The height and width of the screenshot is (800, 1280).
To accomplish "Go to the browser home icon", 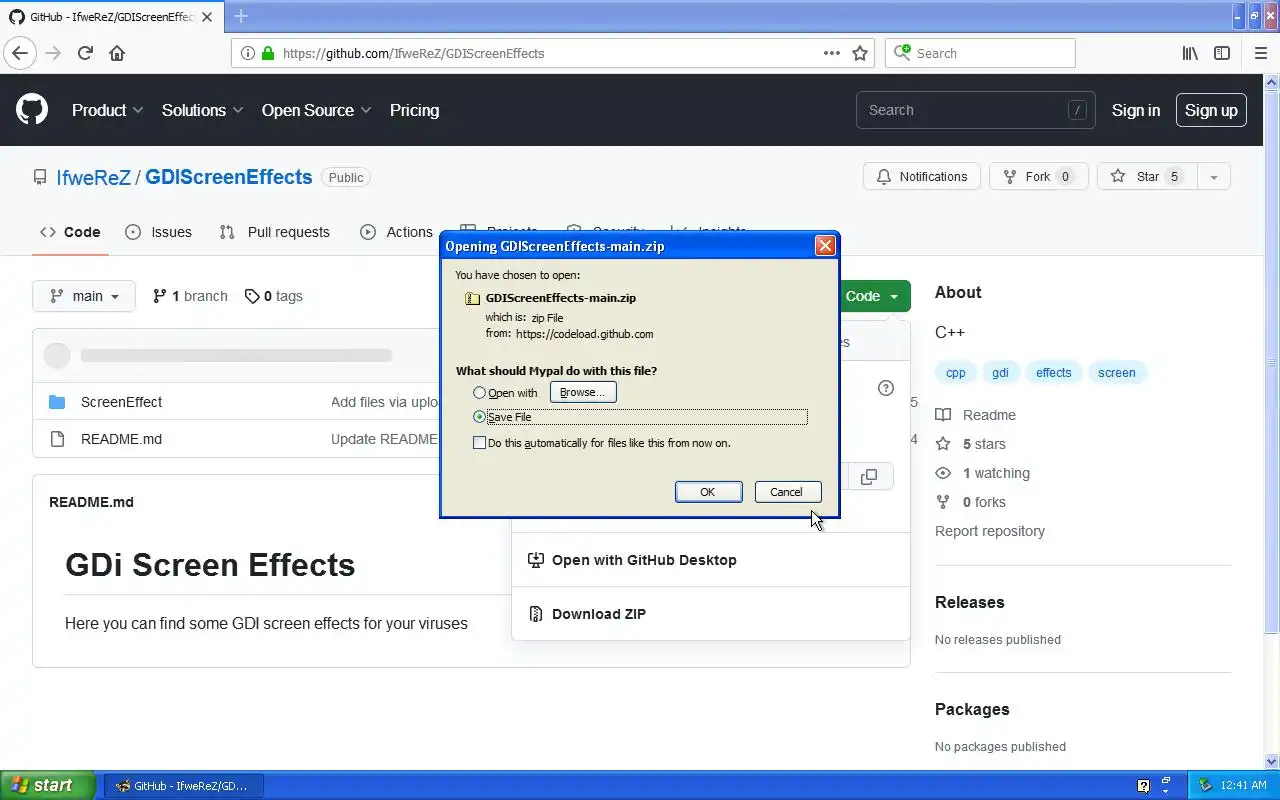I will 117,53.
